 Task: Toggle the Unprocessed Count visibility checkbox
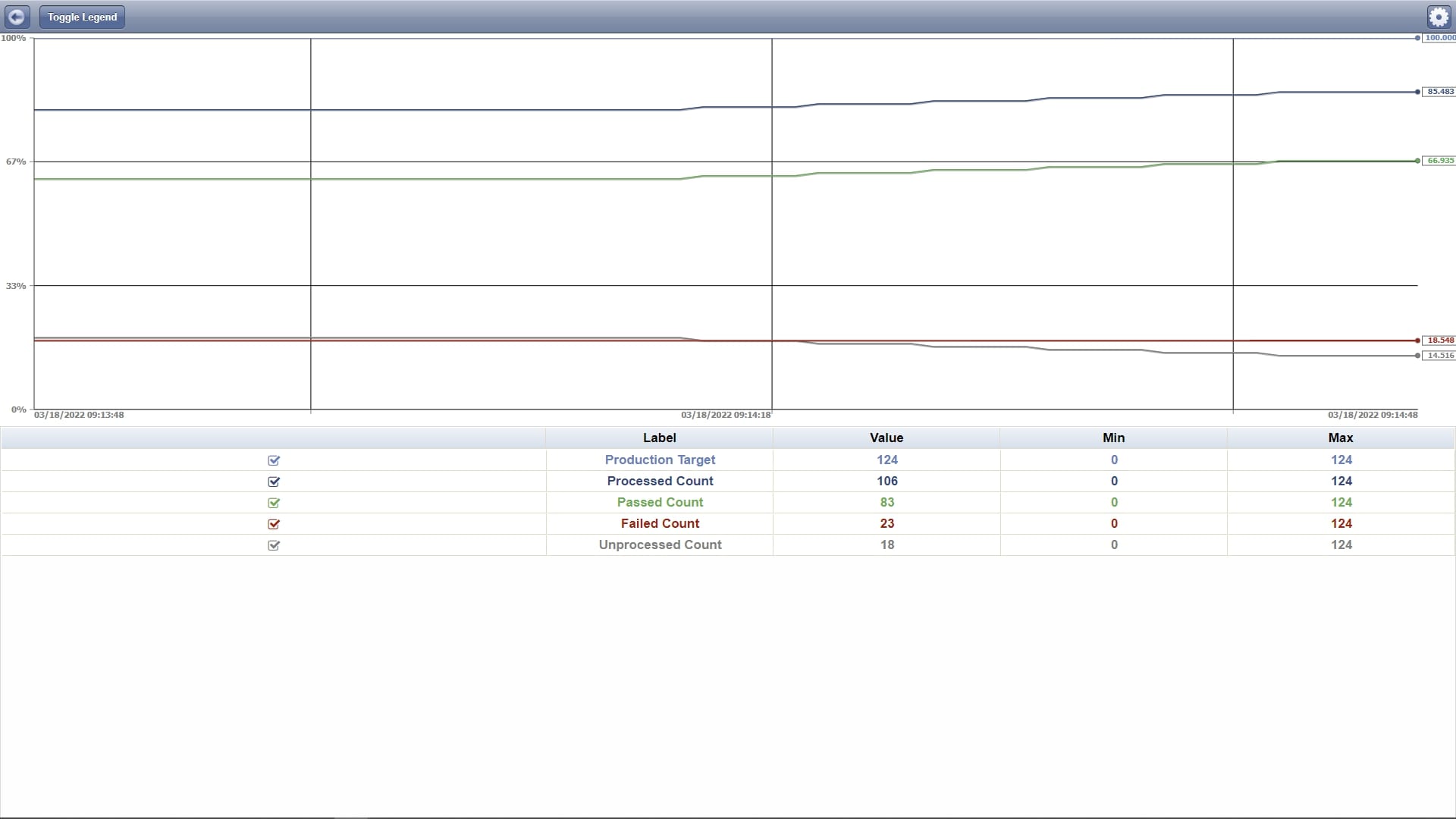tap(273, 545)
